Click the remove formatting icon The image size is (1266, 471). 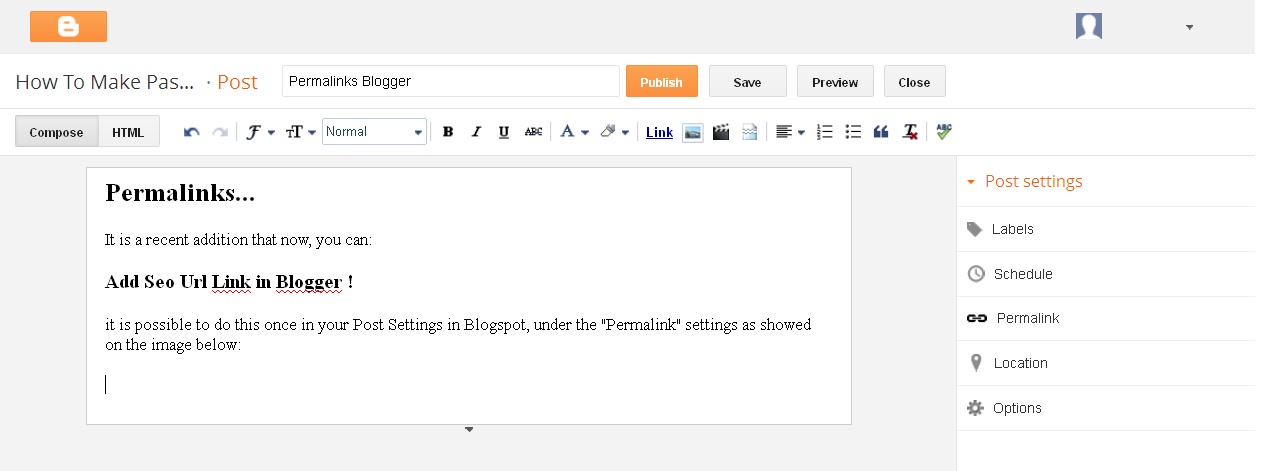pyautogui.click(x=910, y=132)
